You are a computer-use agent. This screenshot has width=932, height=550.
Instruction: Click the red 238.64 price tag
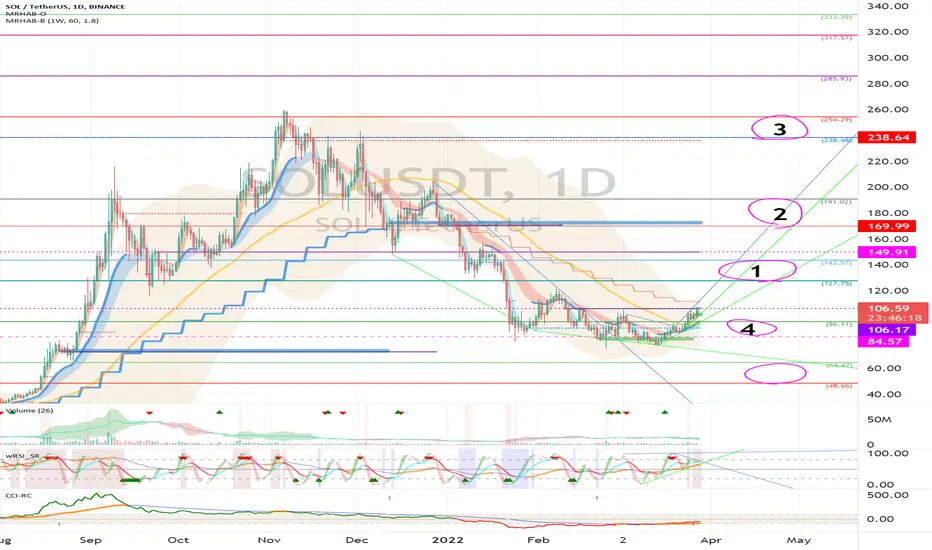point(887,137)
